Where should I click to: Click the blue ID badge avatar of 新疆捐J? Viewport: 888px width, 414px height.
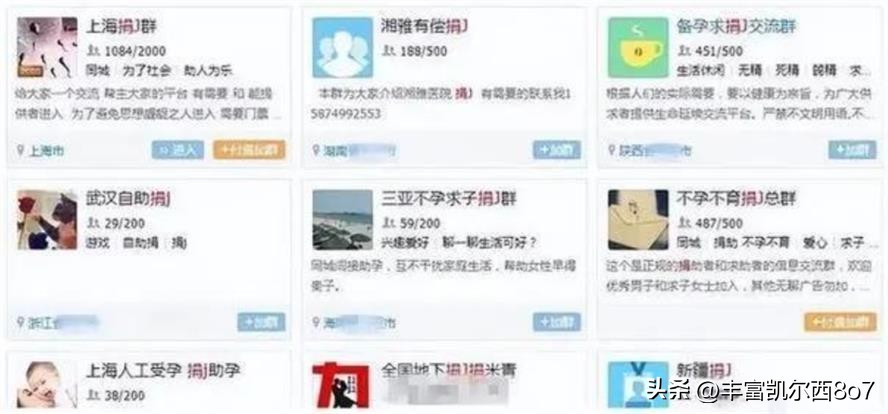pyautogui.click(x=638, y=385)
